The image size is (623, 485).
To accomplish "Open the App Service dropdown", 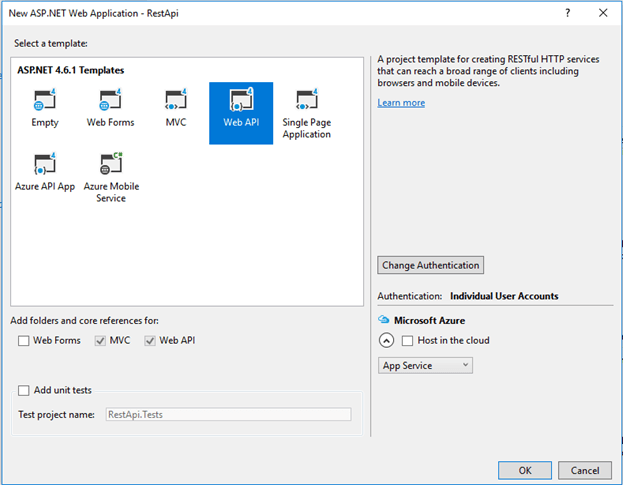I will [x=425, y=366].
